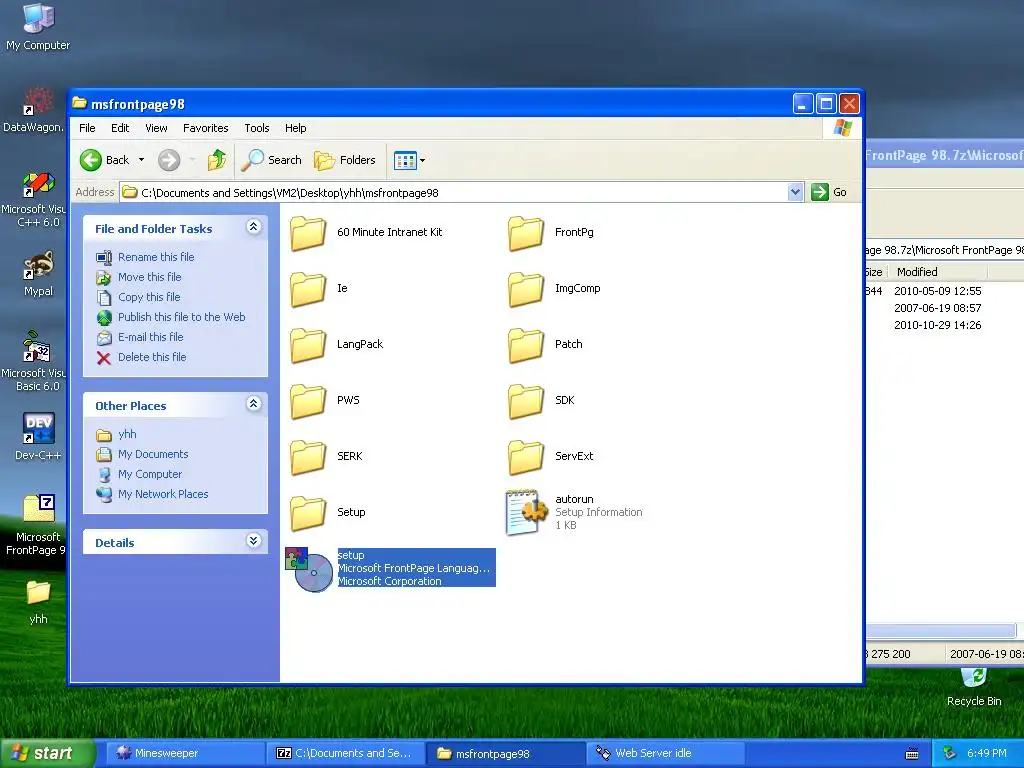The image size is (1024, 768).
Task: Click the Start button
Action: click(x=46, y=753)
